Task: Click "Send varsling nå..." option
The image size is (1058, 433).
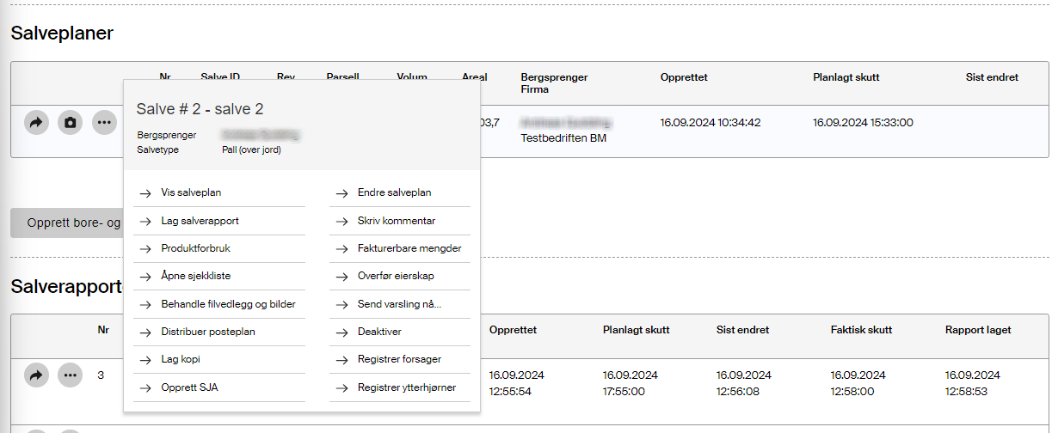Action: [399, 304]
